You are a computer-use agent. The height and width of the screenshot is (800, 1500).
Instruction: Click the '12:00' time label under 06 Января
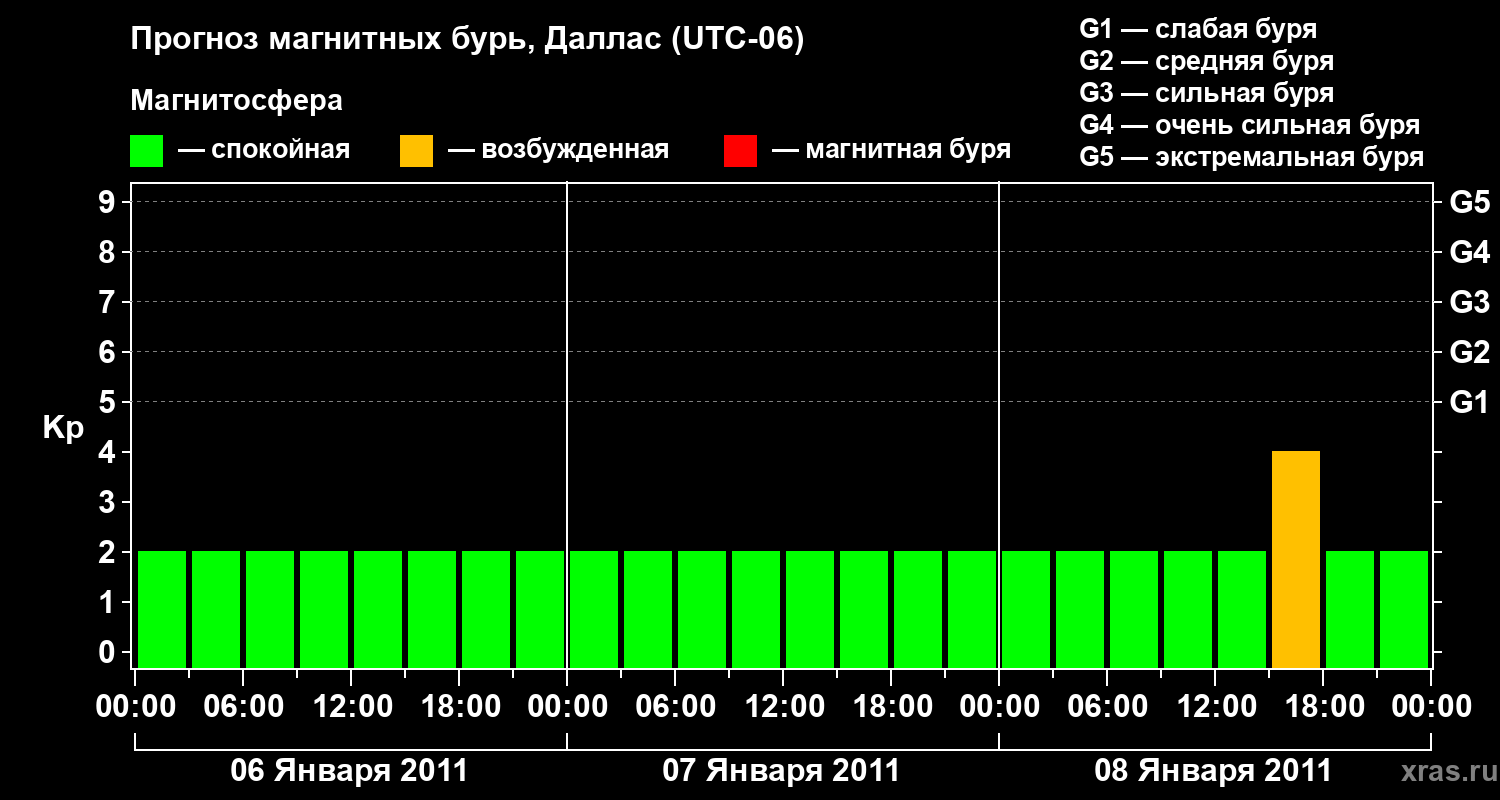coord(352,706)
